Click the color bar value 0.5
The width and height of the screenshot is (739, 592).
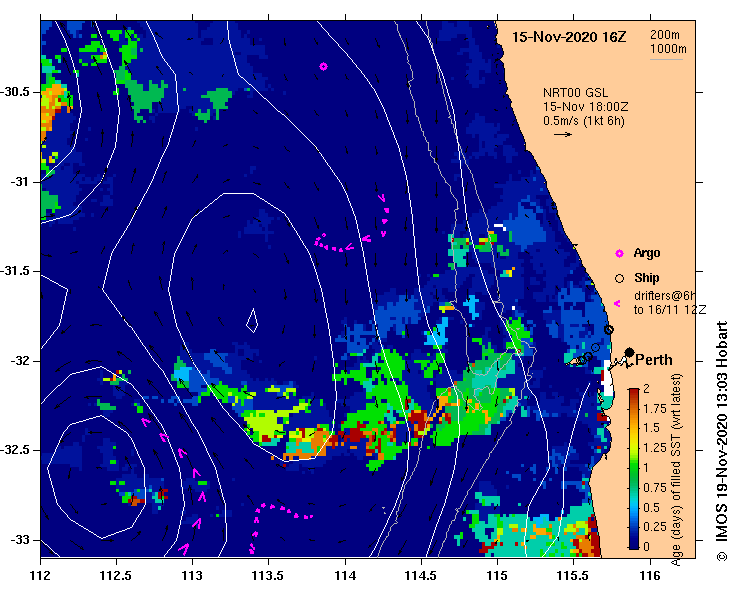pyautogui.click(x=651, y=508)
